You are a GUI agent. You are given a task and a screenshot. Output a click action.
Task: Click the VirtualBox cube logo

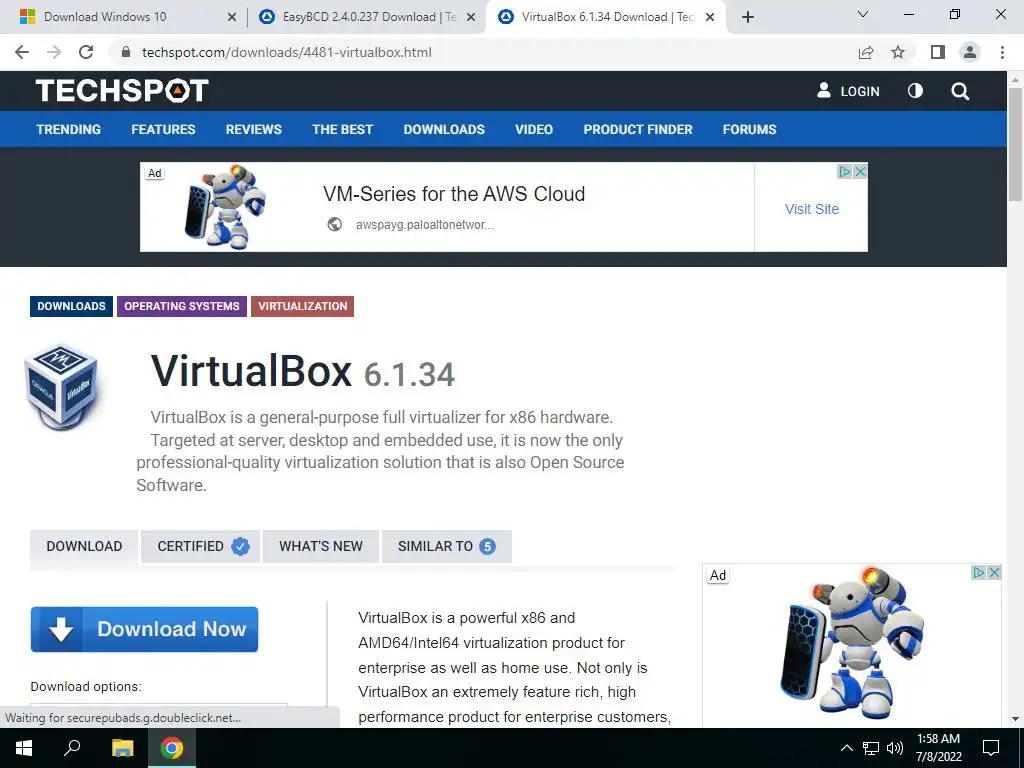(x=61, y=387)
